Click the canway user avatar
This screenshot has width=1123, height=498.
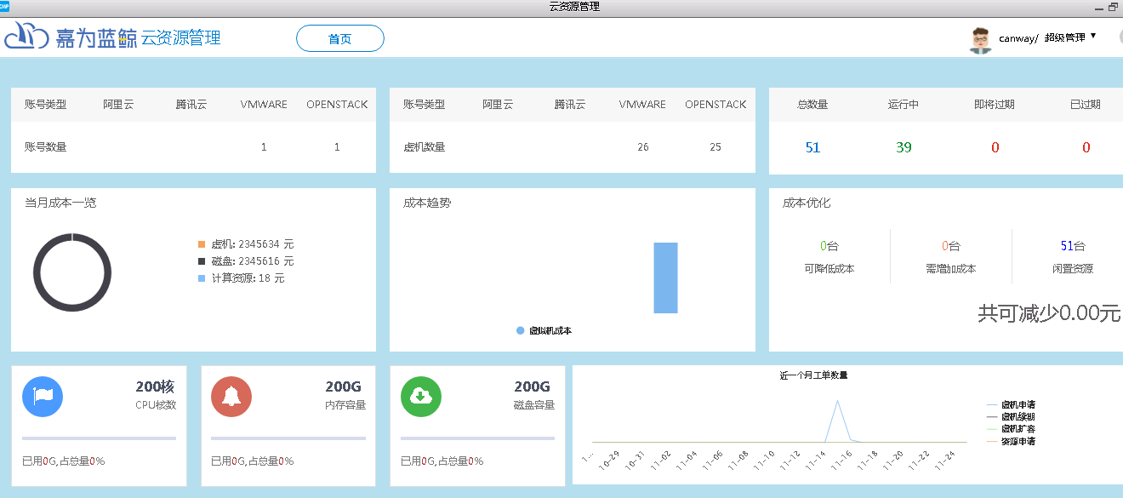point(980,39)
